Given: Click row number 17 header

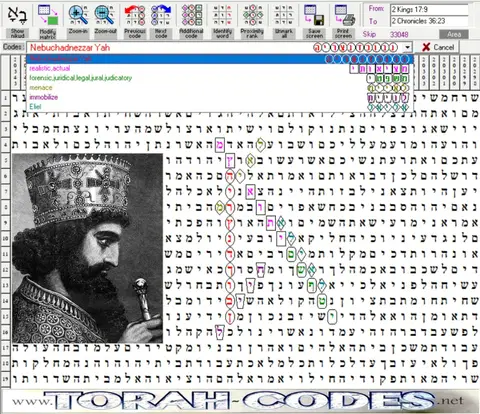Looking at the screenshot, I should [x=5, y=348].
